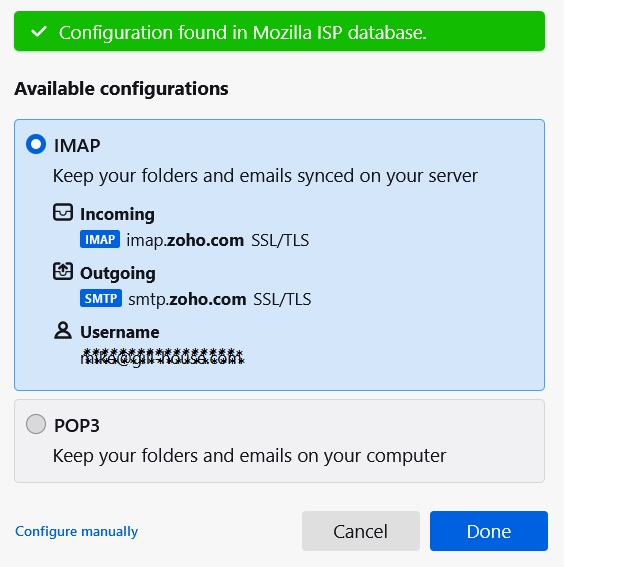Click the blue SMTP protocol badge

(x=100, y=298)
